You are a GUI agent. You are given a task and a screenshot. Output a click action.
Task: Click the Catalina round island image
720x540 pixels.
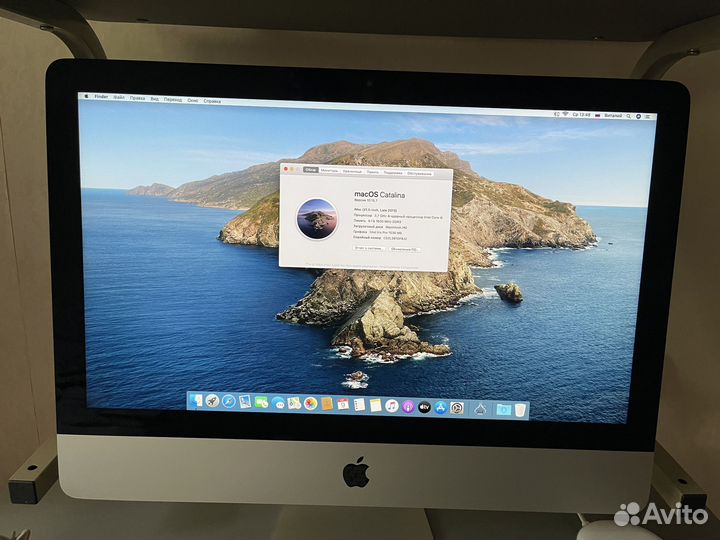[x=317, y=219]
